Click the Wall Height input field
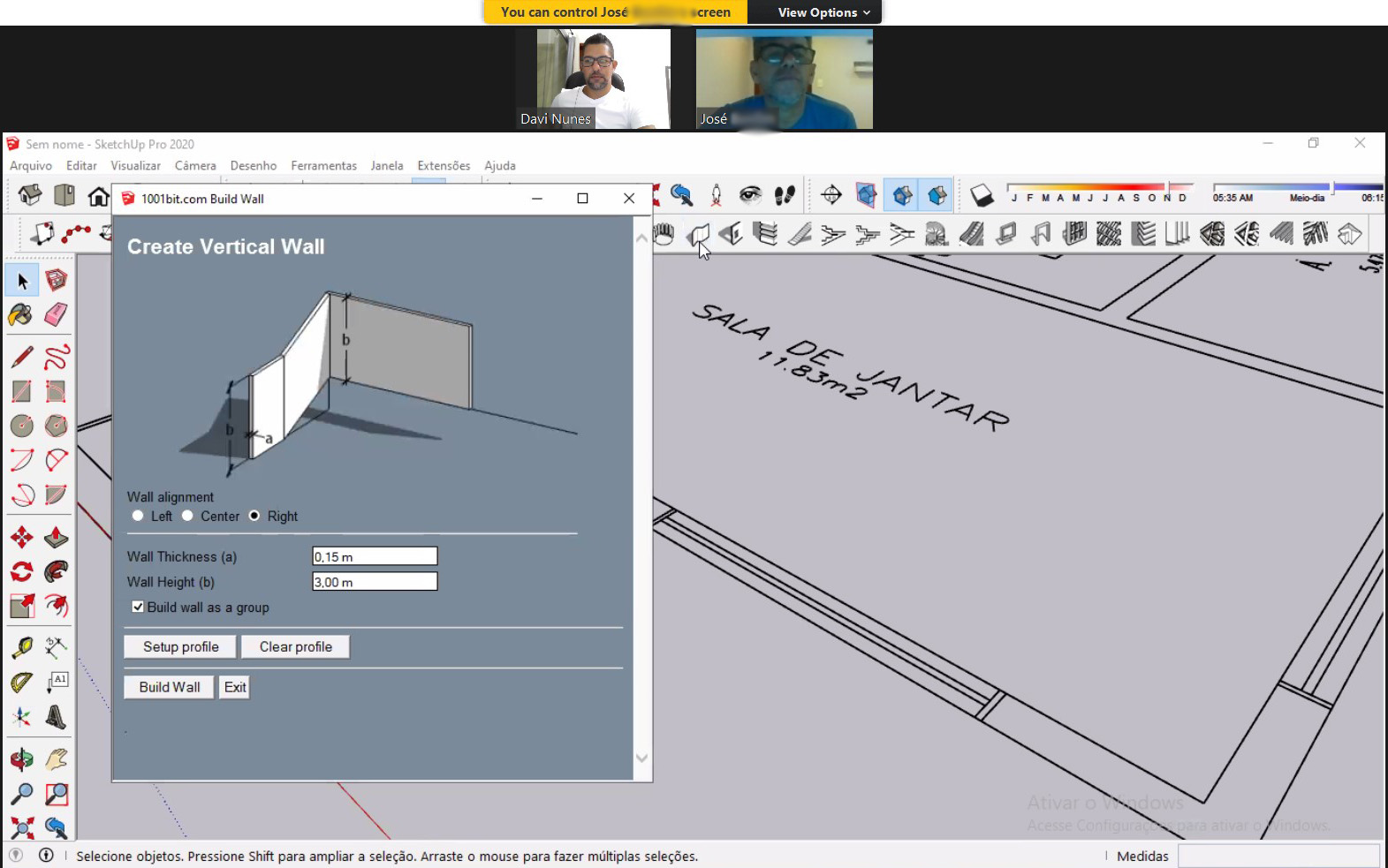The width and height of the screenshot is (1388, 868). click(x=375, y=582)
